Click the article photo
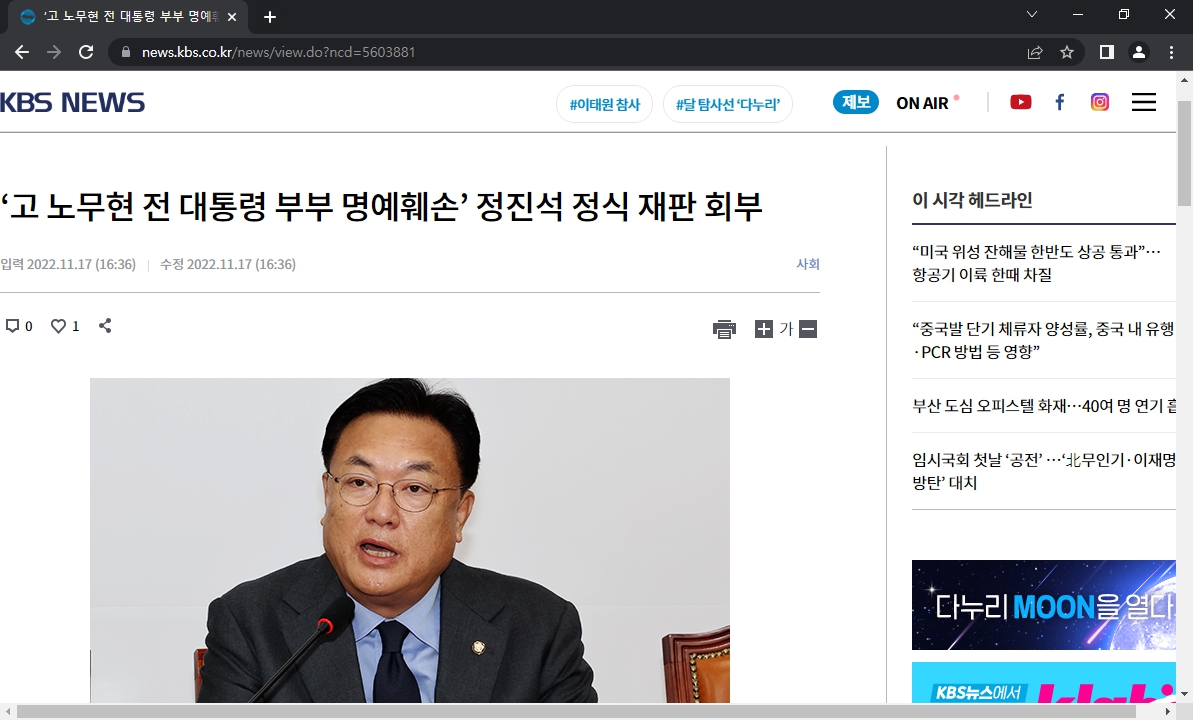Image resolution: width=1193 pixels, height=720 pixels. 409,540
